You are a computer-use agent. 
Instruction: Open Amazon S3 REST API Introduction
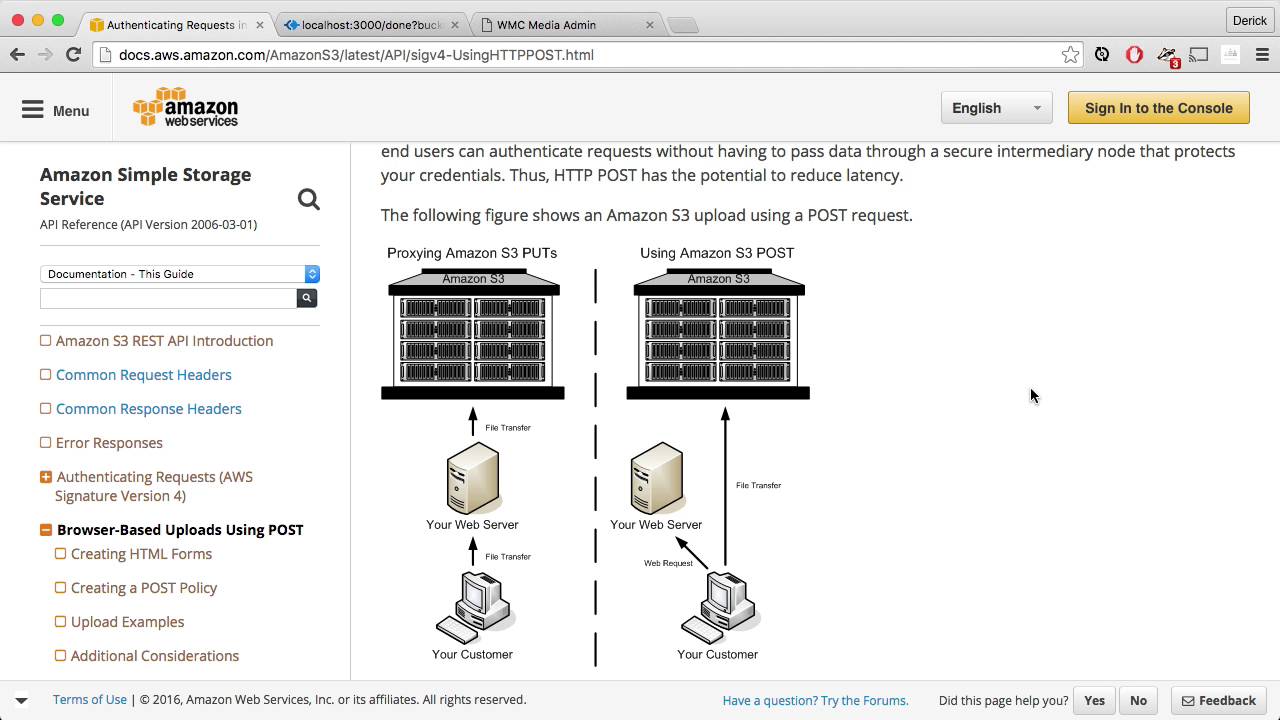164,341
